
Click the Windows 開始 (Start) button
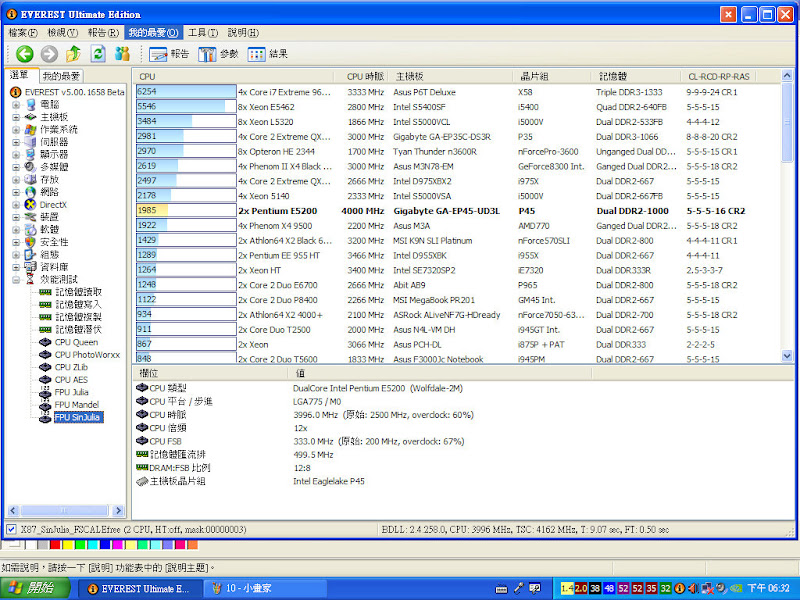[x=34, y=588]
